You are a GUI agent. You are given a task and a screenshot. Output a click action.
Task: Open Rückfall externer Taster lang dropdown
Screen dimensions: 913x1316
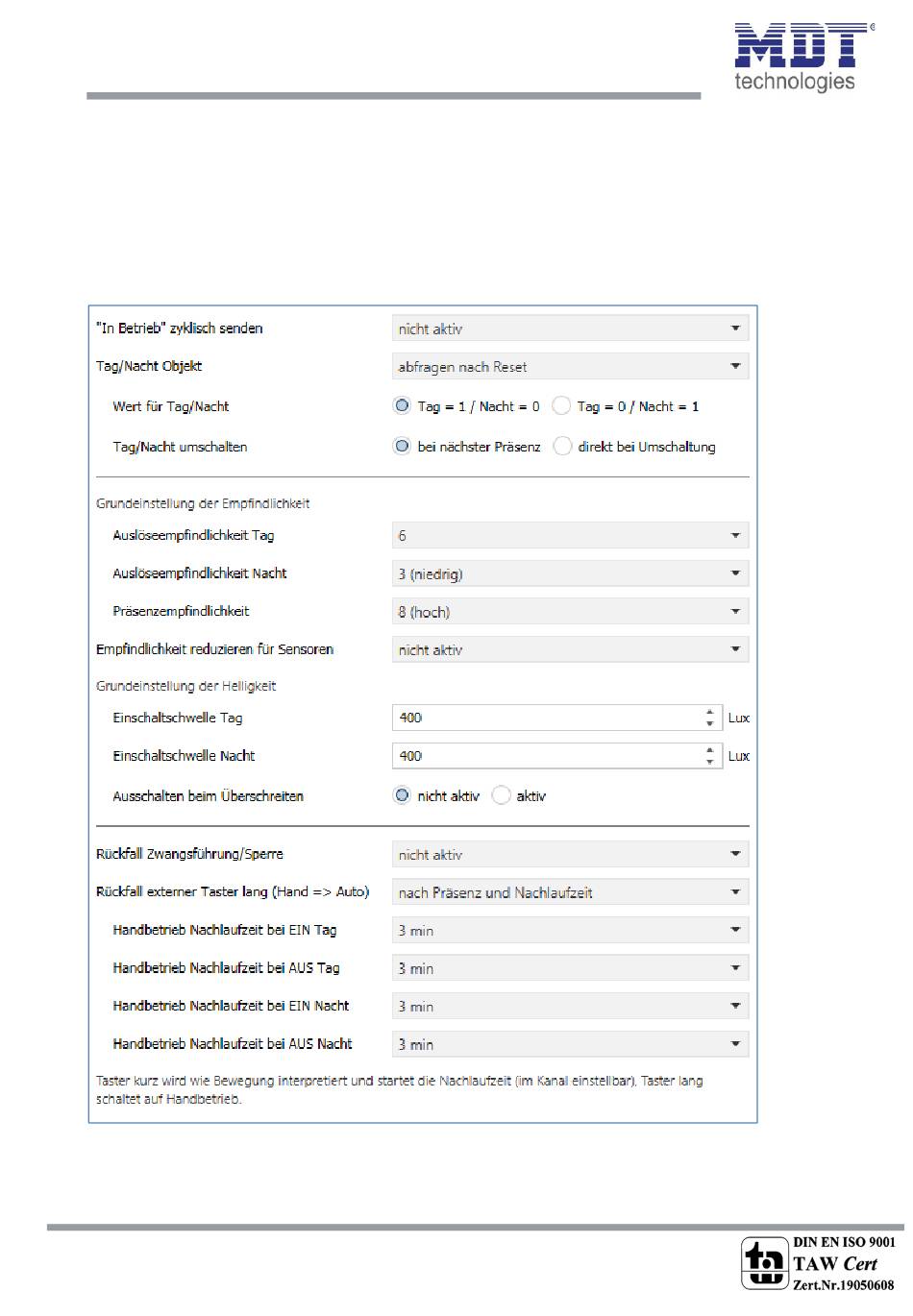tap(570, 892)
